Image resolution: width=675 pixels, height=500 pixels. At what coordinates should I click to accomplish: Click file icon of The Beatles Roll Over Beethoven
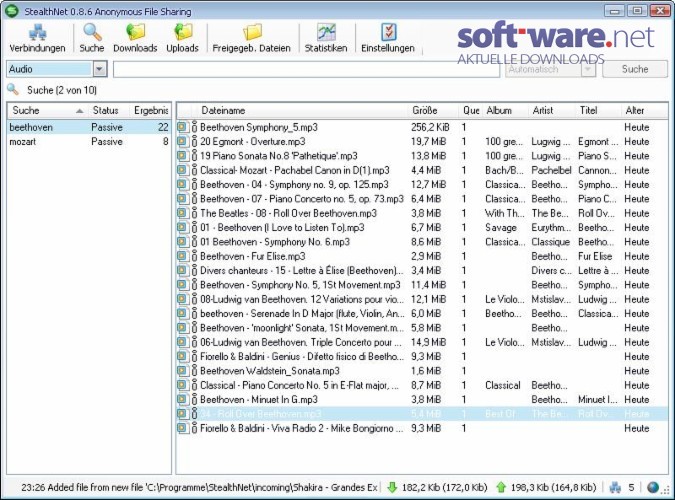(183, 213)
